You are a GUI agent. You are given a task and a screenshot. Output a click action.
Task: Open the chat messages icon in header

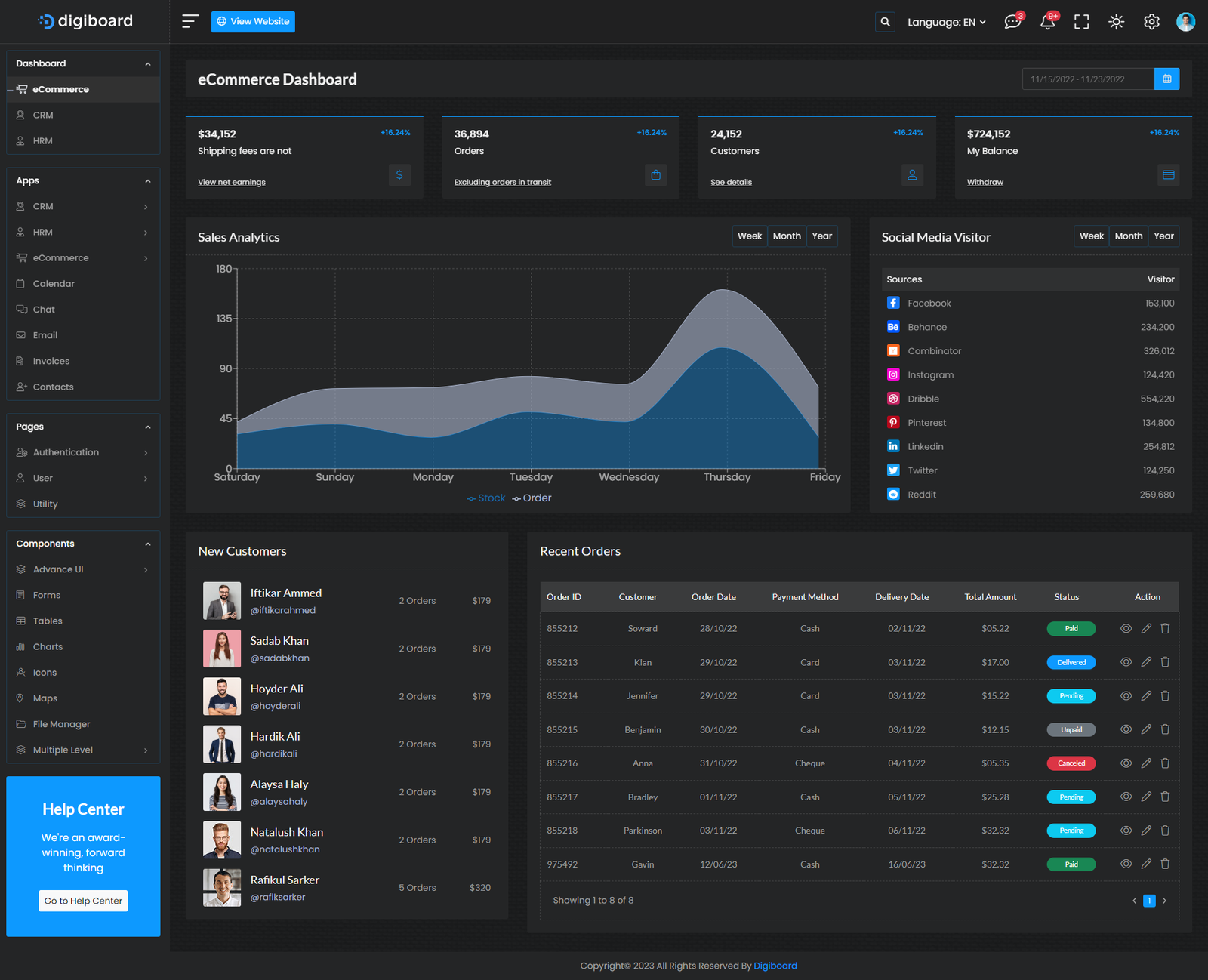(x=1012, y=22)
